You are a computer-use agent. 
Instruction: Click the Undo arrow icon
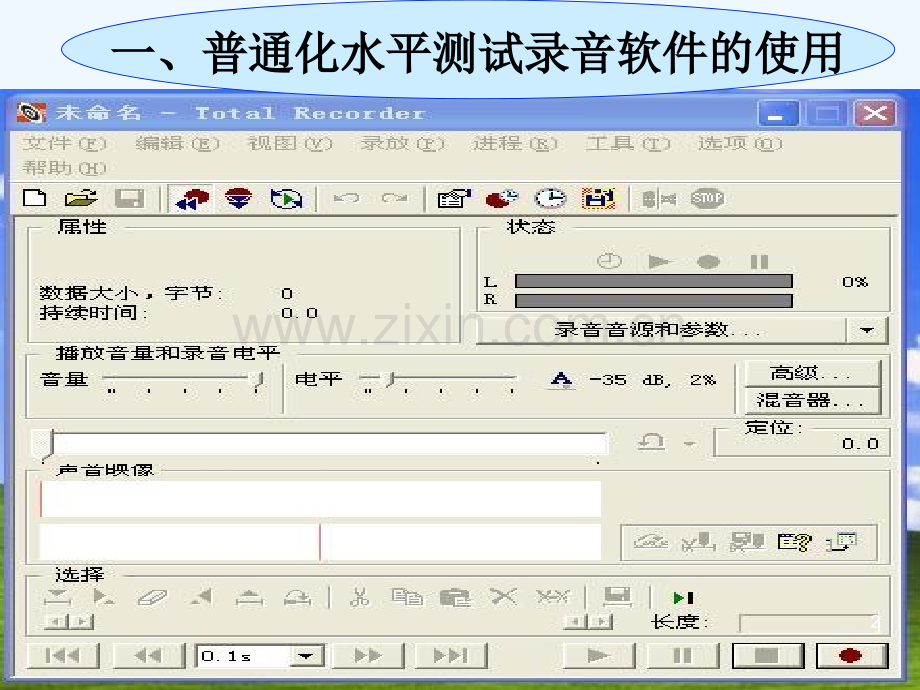point(346,198)
